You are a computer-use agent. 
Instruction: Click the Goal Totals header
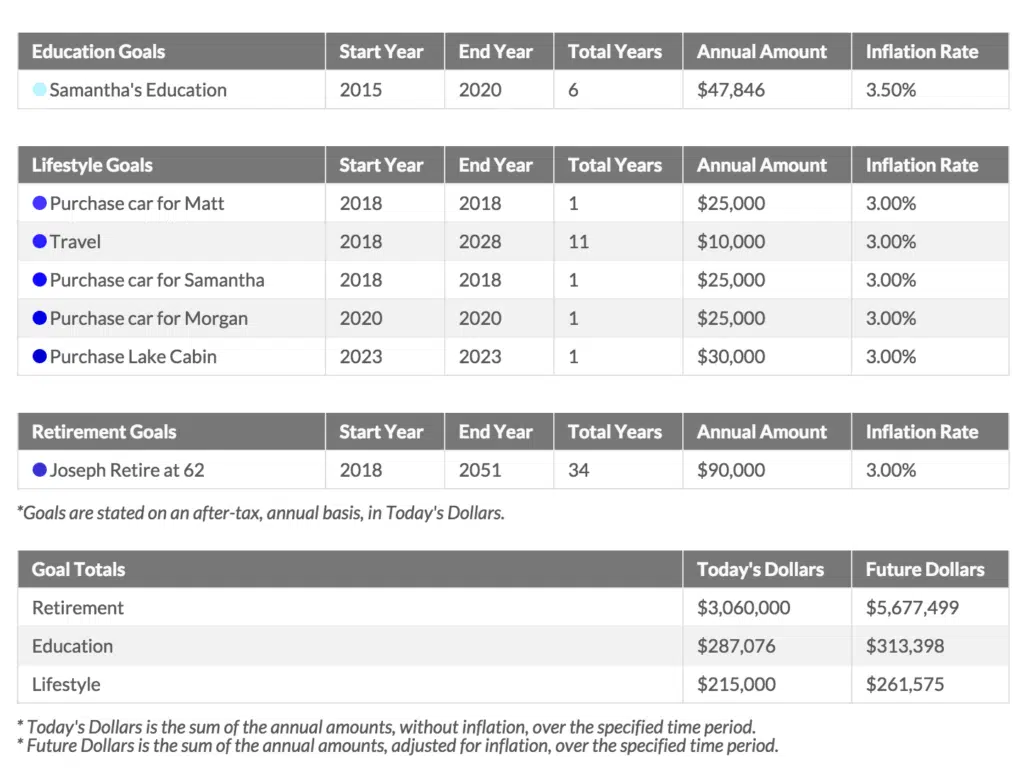tap(78, 570)
